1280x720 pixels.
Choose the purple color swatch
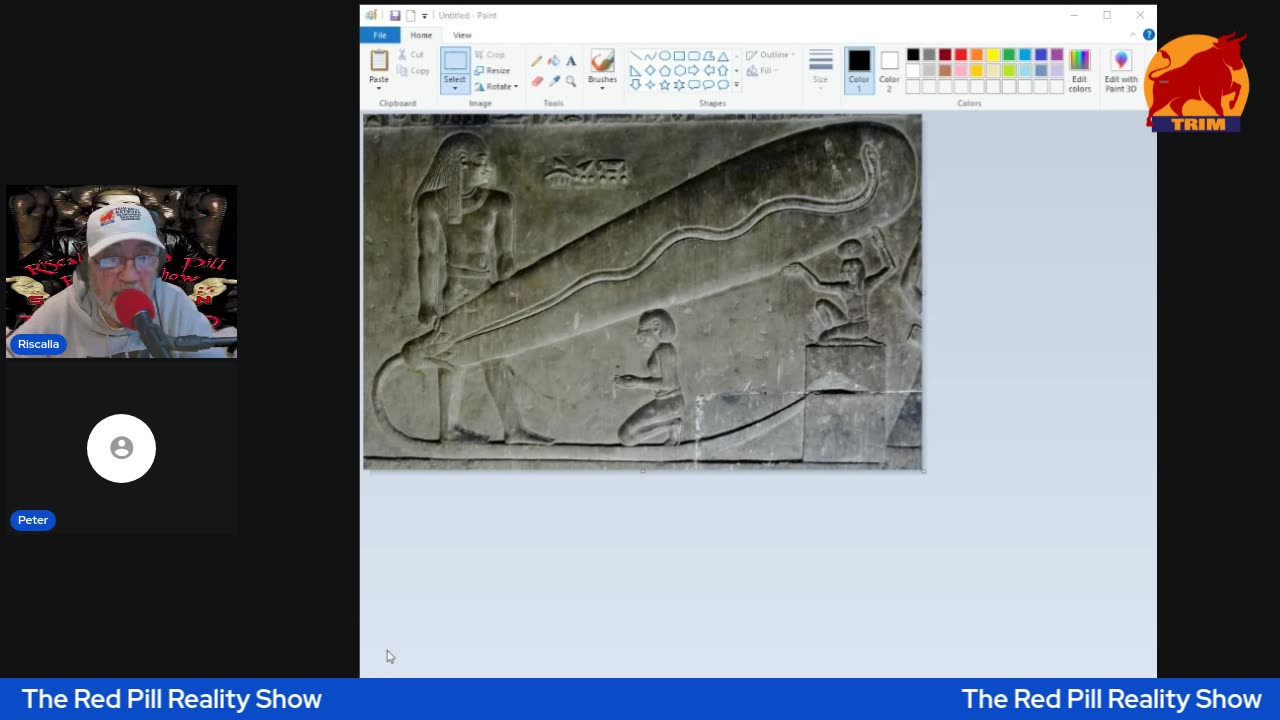[x=1057, y=54]
